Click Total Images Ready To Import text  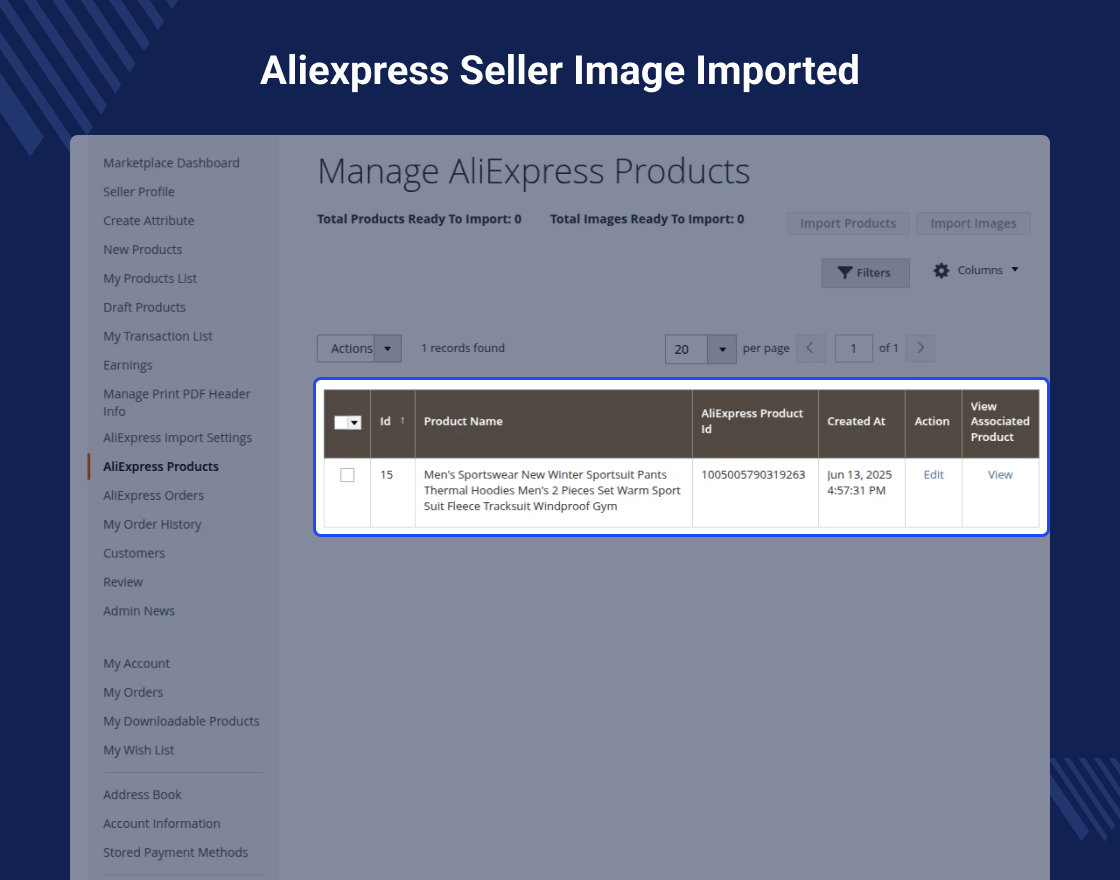(x=647, y=219)
